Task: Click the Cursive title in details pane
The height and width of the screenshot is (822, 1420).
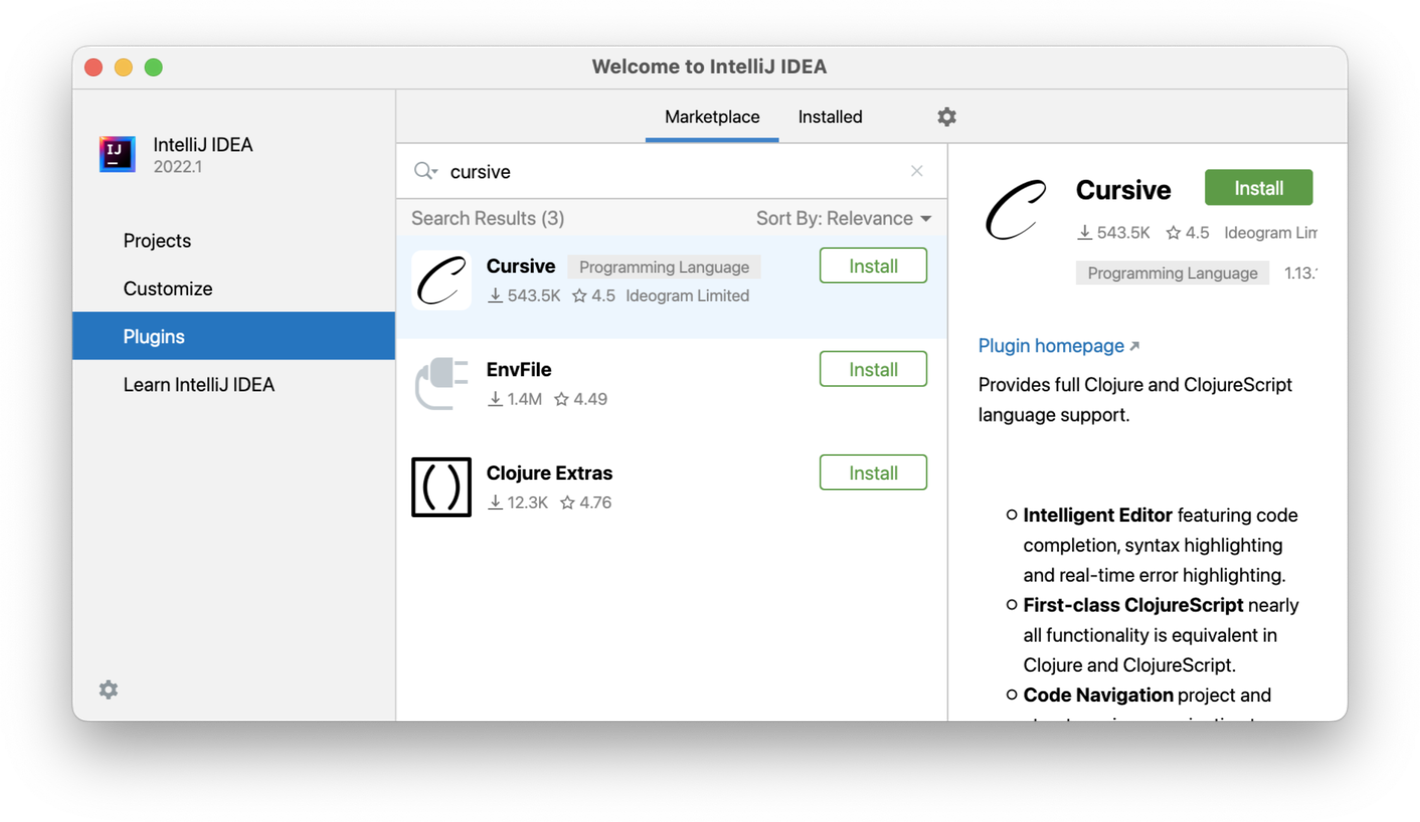Action: (1123, 190)
